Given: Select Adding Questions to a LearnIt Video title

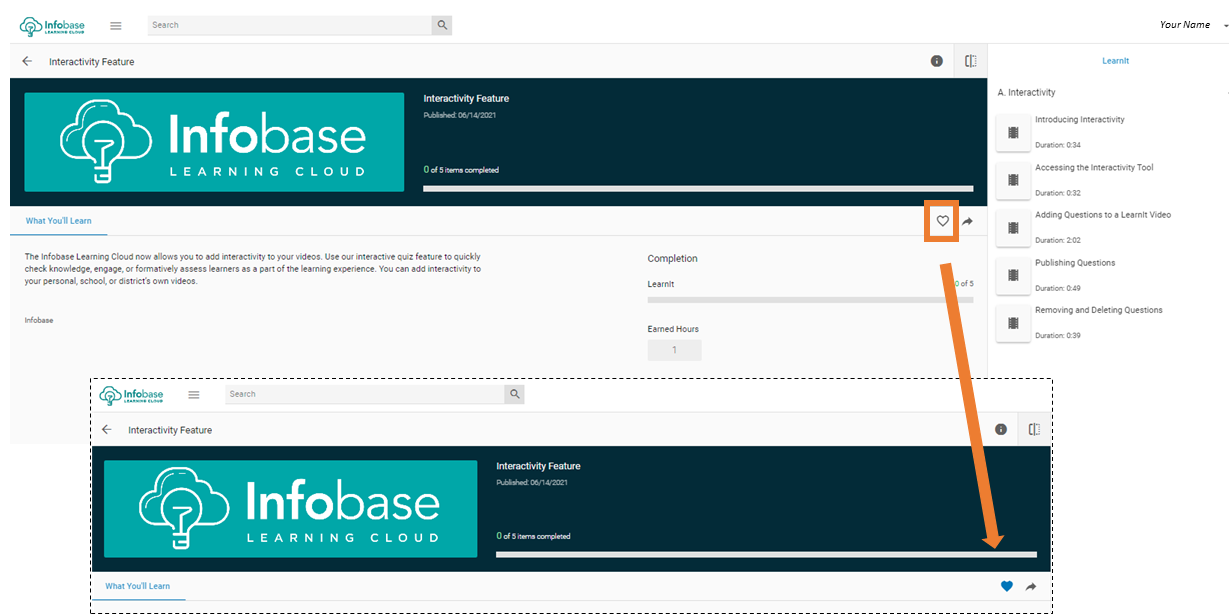Looking at the screenshot, I should coord(1103,214).
